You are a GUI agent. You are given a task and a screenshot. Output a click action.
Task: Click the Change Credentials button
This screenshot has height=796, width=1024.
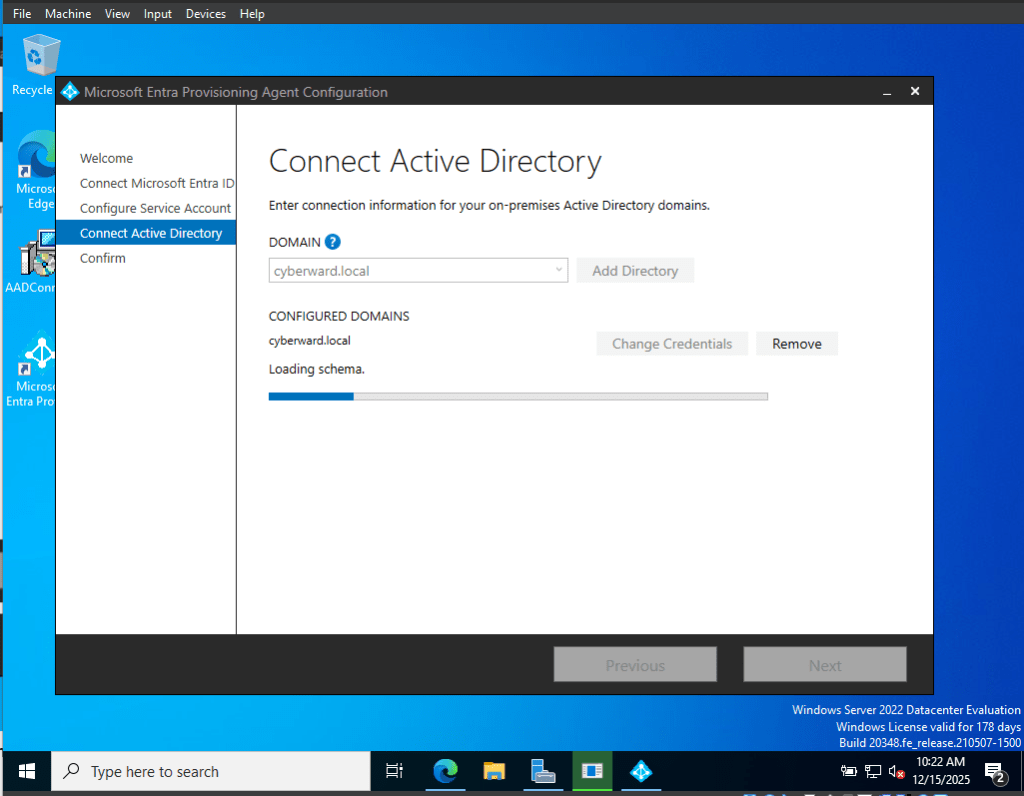tap(672, 343)
